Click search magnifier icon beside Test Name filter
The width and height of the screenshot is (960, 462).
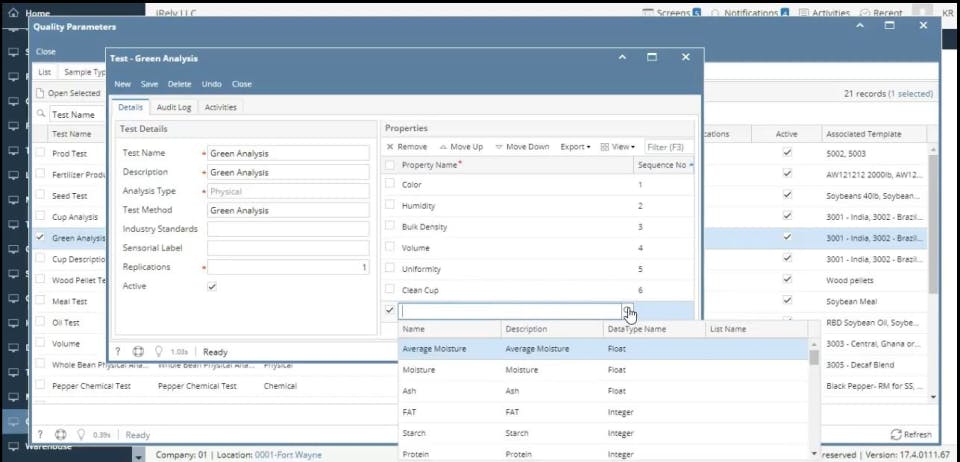tap(41, 114)
